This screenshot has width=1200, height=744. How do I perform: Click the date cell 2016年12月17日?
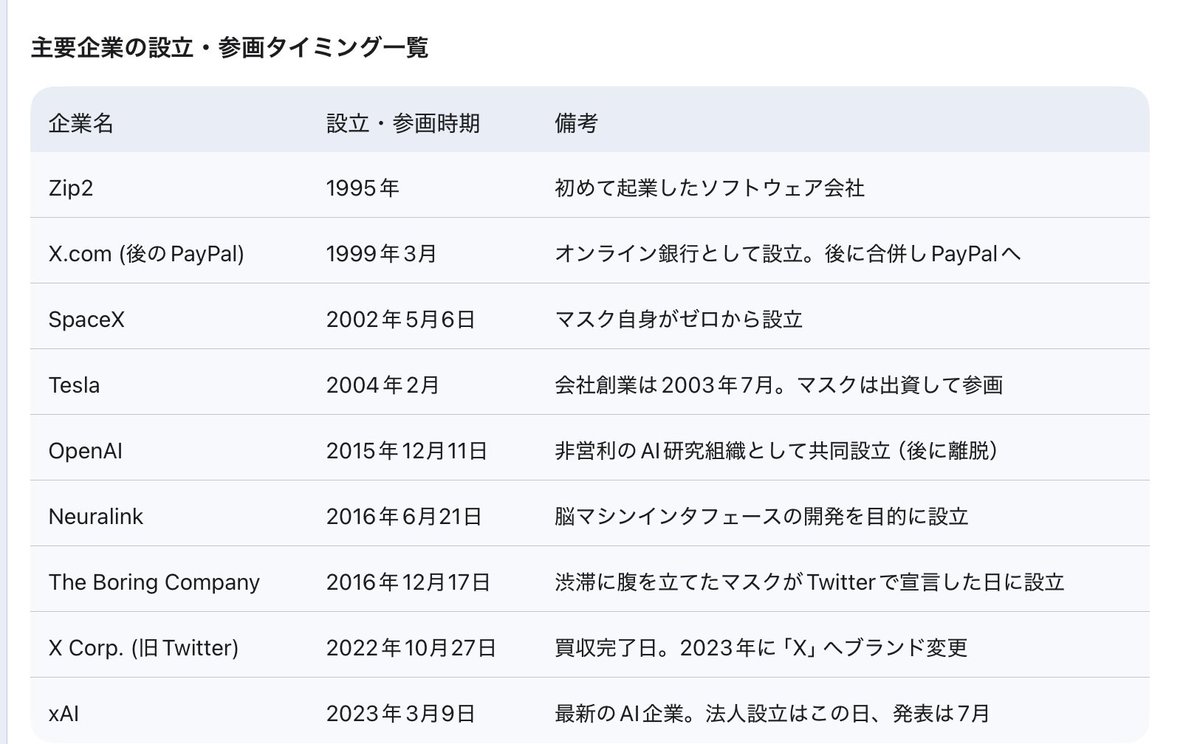[408, 582]
